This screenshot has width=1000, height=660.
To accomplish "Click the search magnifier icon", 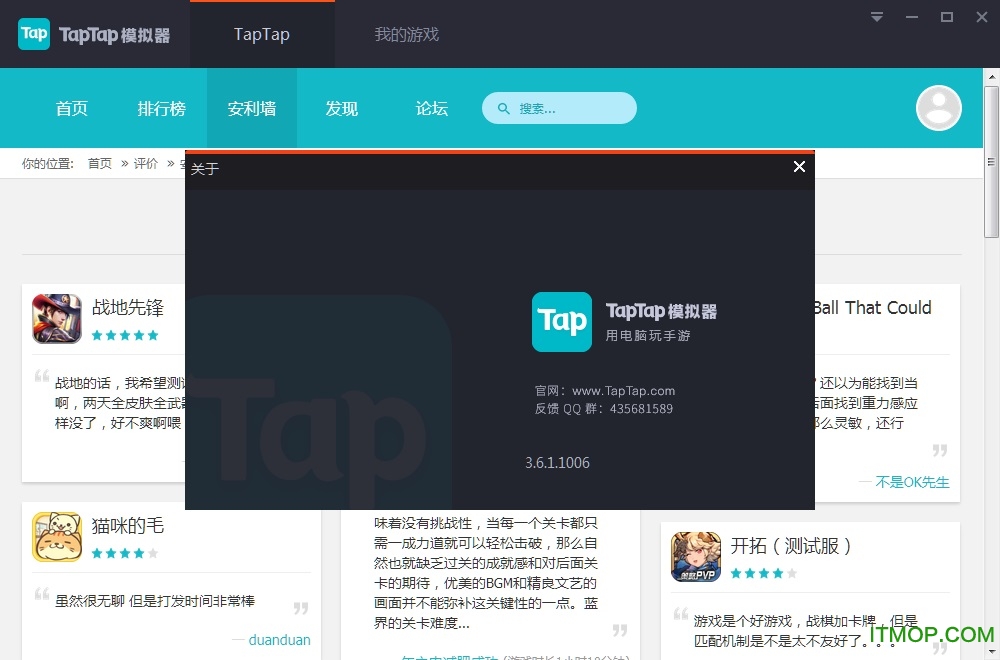I will point(503,107).
